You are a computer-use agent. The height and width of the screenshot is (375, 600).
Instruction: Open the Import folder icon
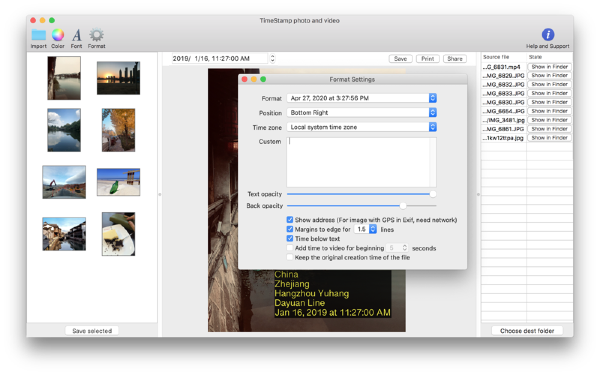39,35
